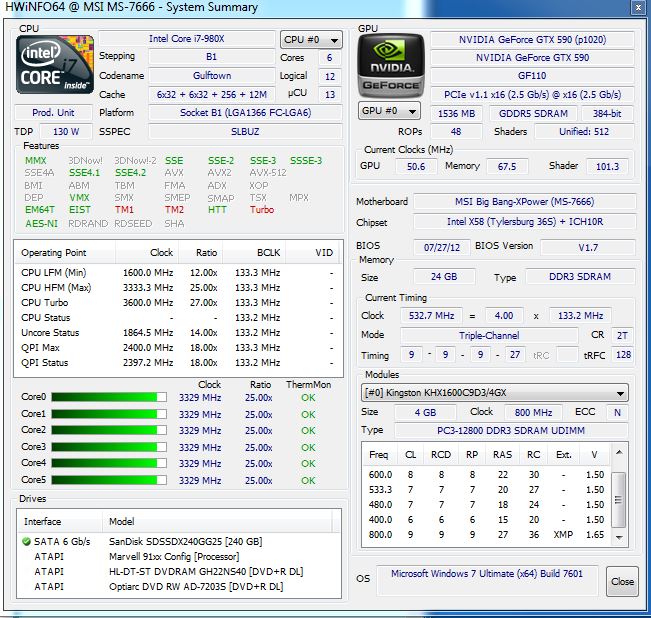Select the Optiarc DVD RW AD-7203S row
Image resolution: width=651 pixels, height=618 pixels.
click(179, 586)
